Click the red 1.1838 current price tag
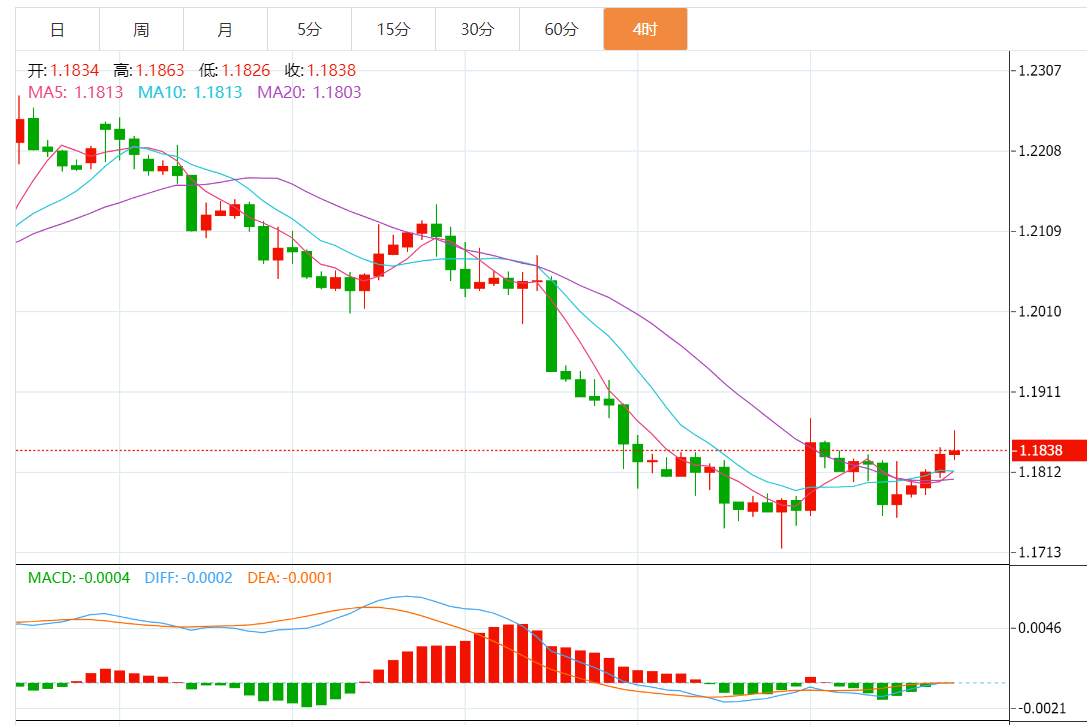1087x725 pixels. [x=1047, y=450]
